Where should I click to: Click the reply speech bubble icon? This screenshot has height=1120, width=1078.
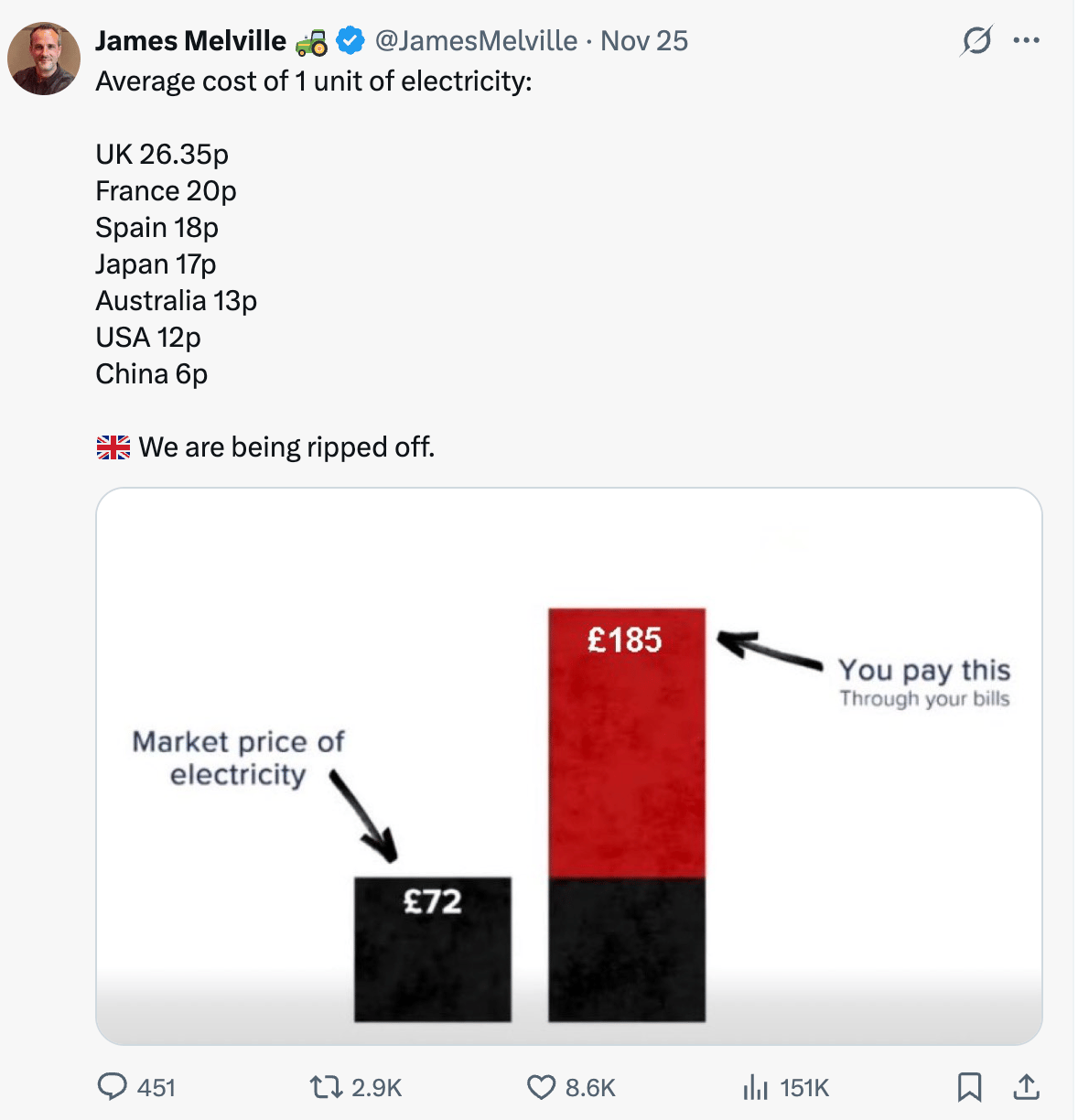pos(112,1087)
